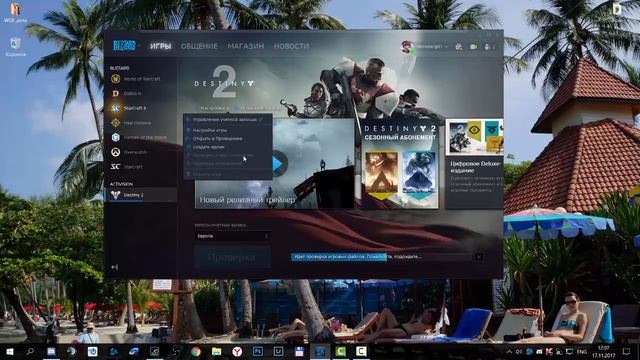This screenshot has height=360, width=640.
Task: Open taskbar search magnifier
Action: pos(30,351)
